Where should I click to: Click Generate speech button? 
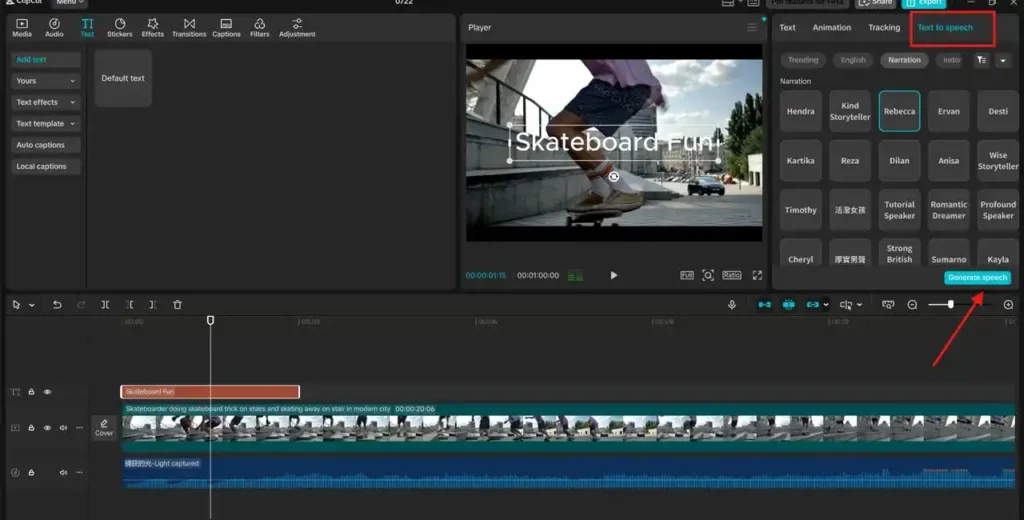pyautogui.click(x=977, y=278)
